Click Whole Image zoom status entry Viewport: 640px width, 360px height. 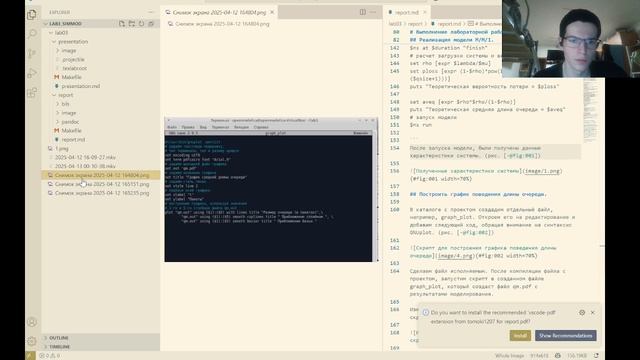point(509,356)
